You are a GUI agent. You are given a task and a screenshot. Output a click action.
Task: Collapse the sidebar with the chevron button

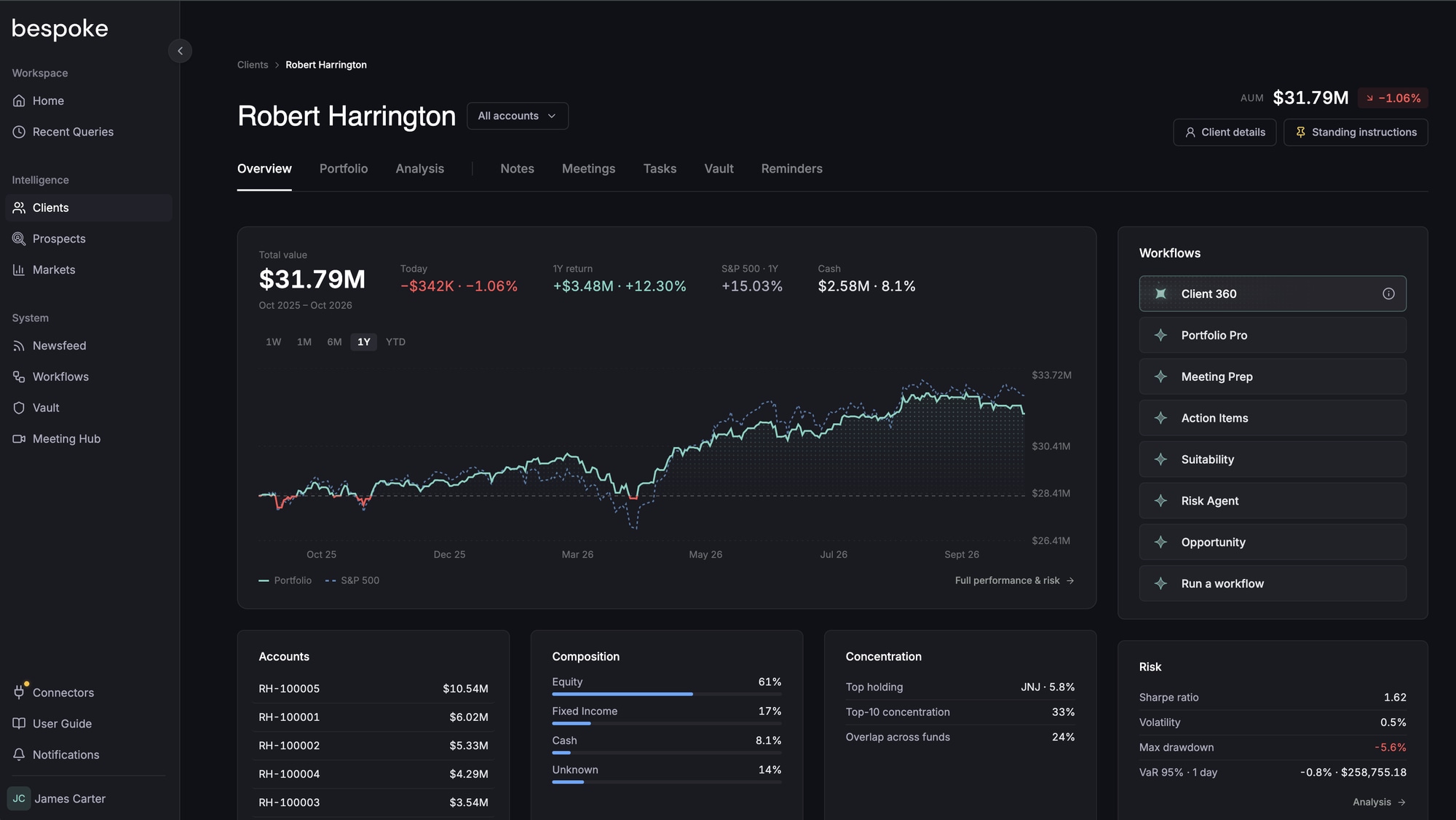pos(180,51)
